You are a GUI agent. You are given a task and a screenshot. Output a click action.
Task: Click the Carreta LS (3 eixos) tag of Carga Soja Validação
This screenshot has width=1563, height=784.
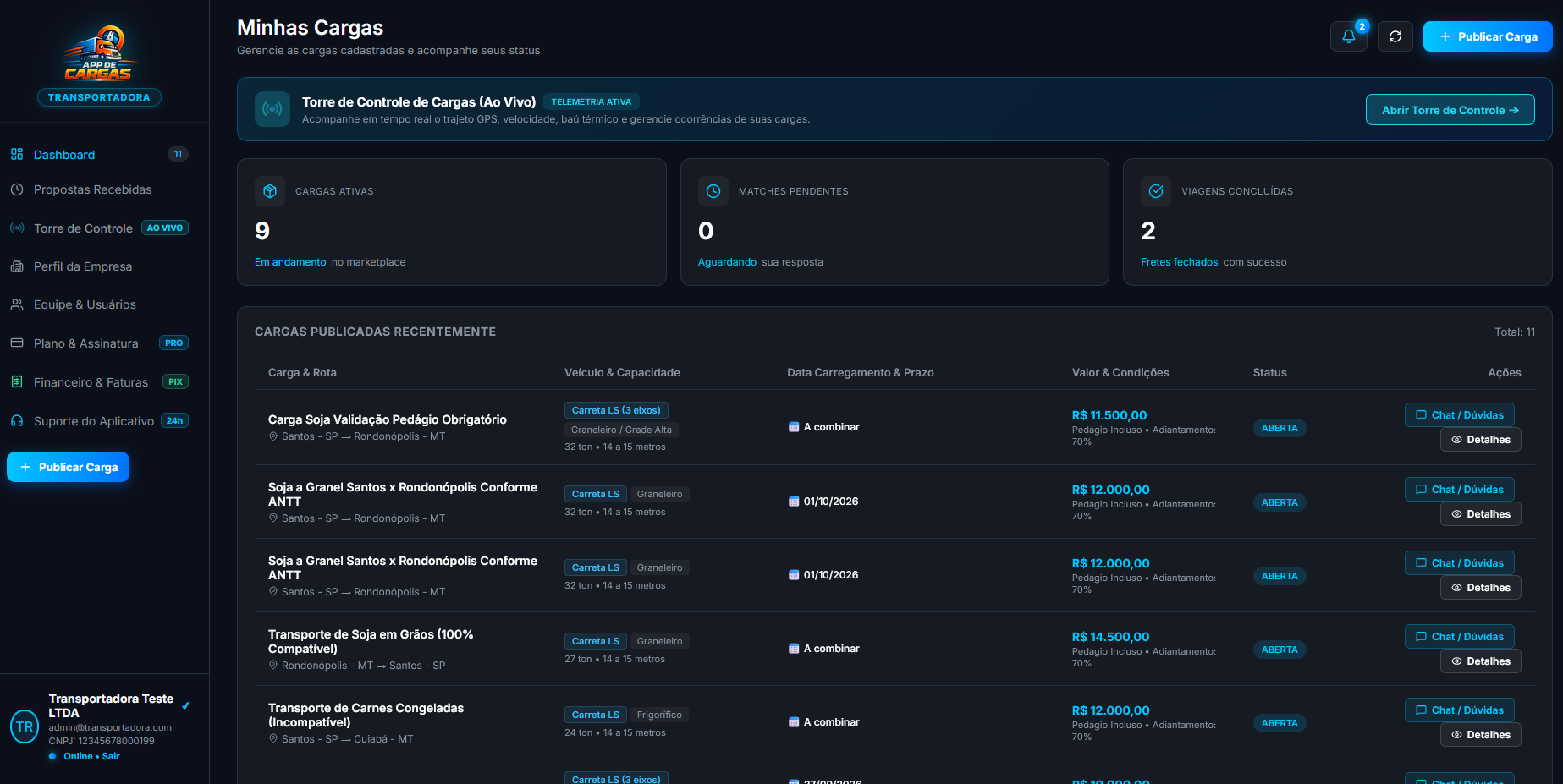[x=616, y=410]
